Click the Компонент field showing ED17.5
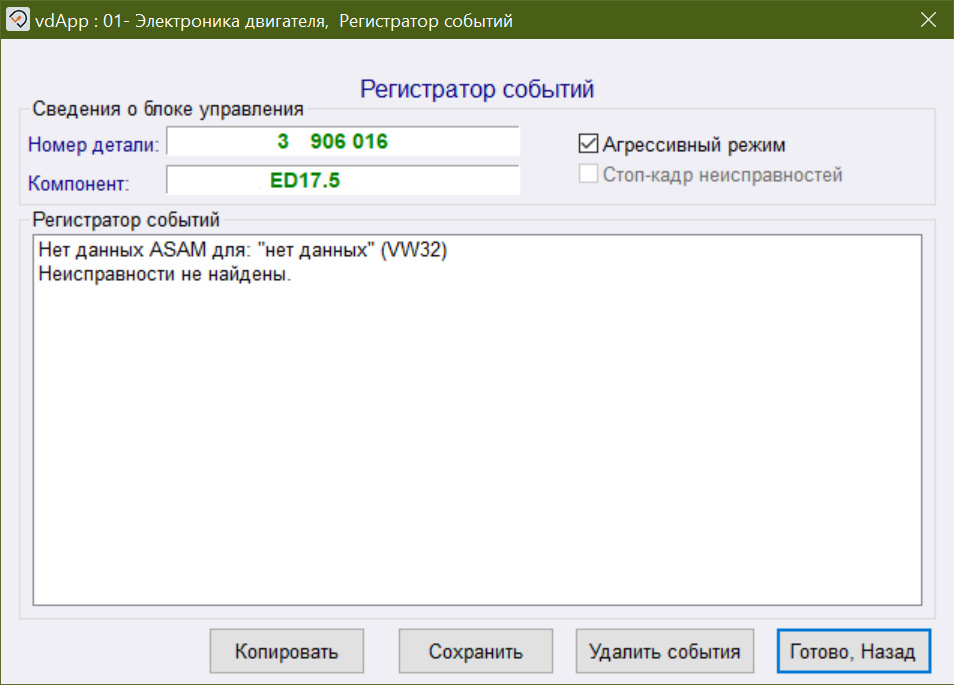Viewport: 954px width, 685px height. [x=343, y=180]
